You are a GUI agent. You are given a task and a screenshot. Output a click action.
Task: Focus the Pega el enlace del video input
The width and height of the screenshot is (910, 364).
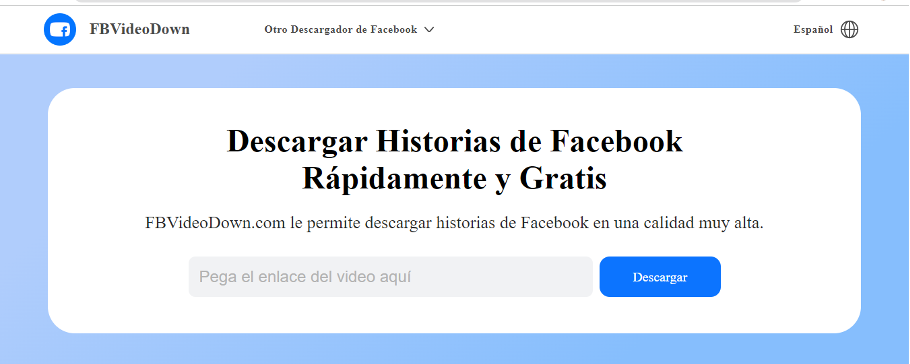pos(391,277)
